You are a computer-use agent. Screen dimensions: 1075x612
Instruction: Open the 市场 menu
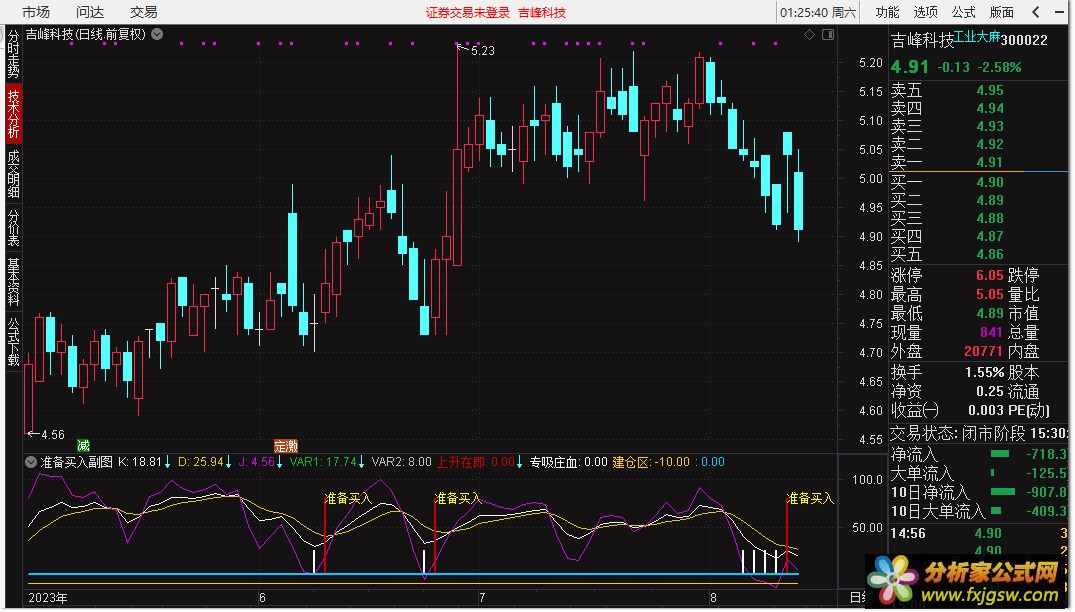pyautogui.click(x=36, y=12)
